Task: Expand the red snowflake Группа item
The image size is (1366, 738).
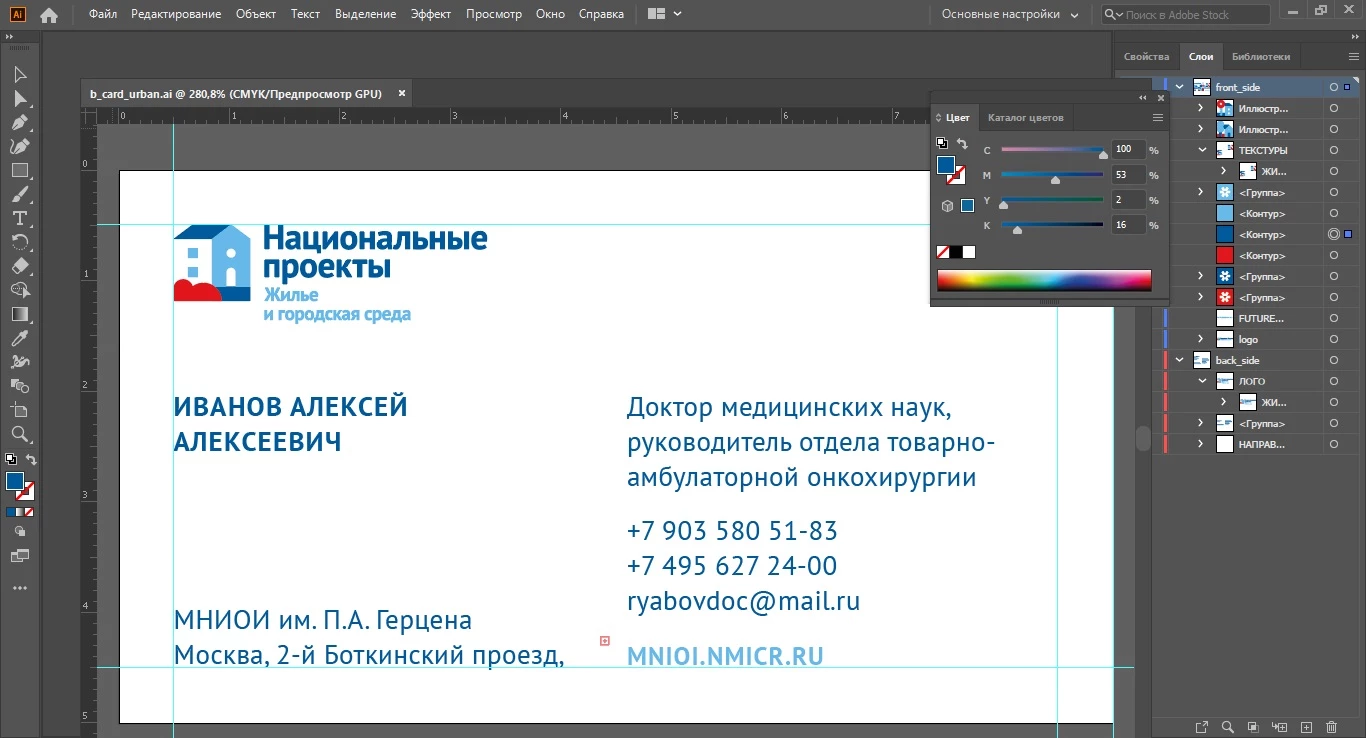Action: tap(1201, 297)
